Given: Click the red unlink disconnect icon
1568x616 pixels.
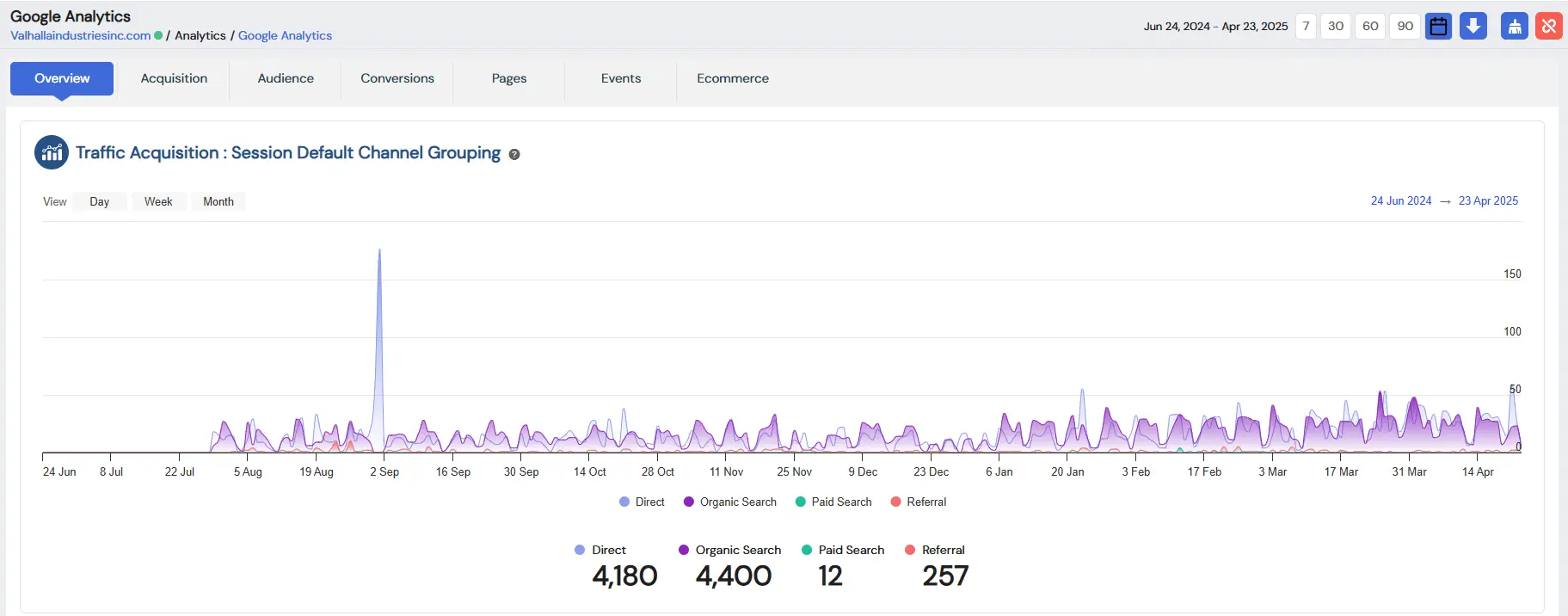Looking at the screenshot, I should point(1549,26).
